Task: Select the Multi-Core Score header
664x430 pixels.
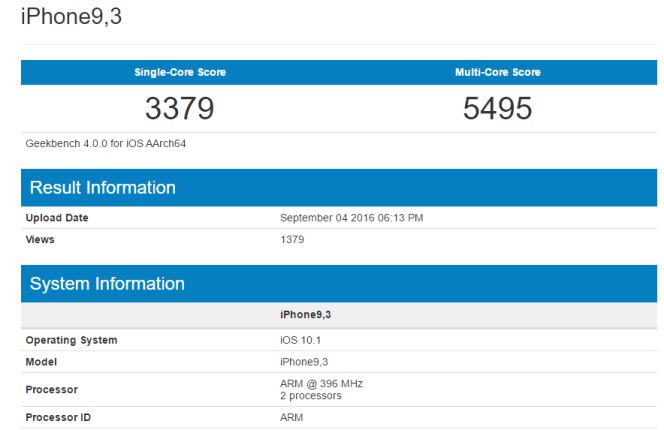Action: coord(498,72)
